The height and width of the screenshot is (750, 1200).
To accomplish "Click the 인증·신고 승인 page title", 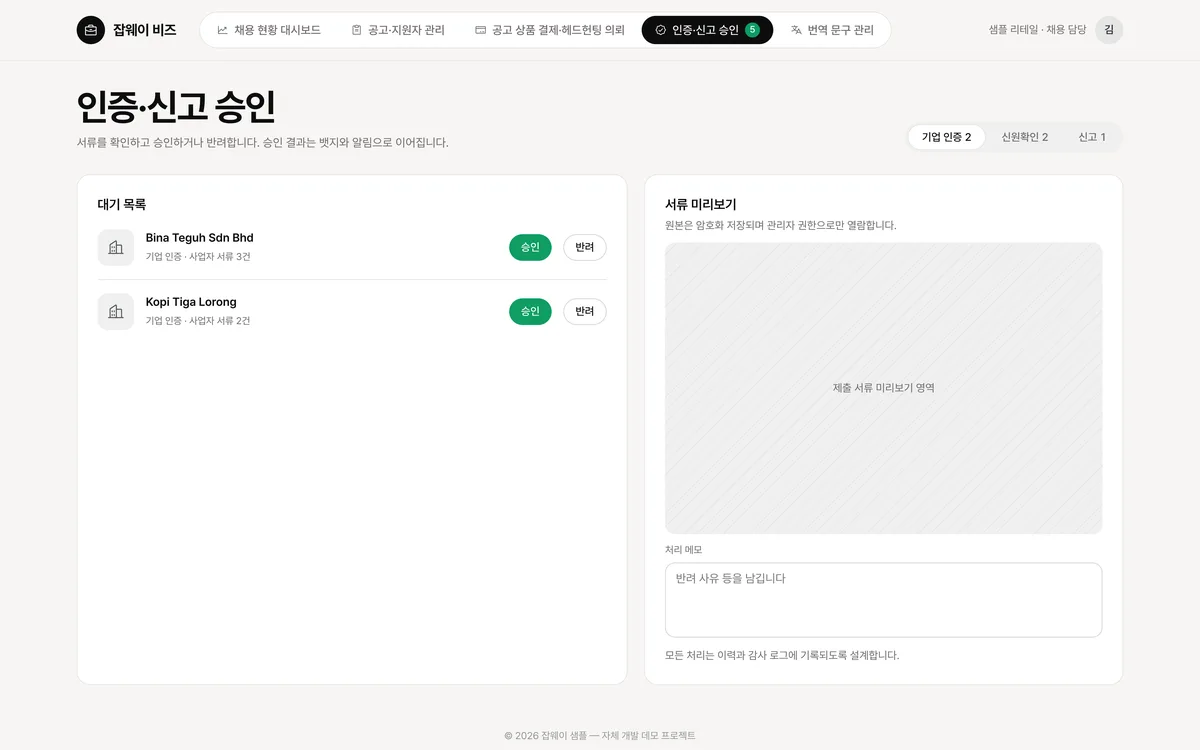I will pyautogui.click(x=176, y=107).
